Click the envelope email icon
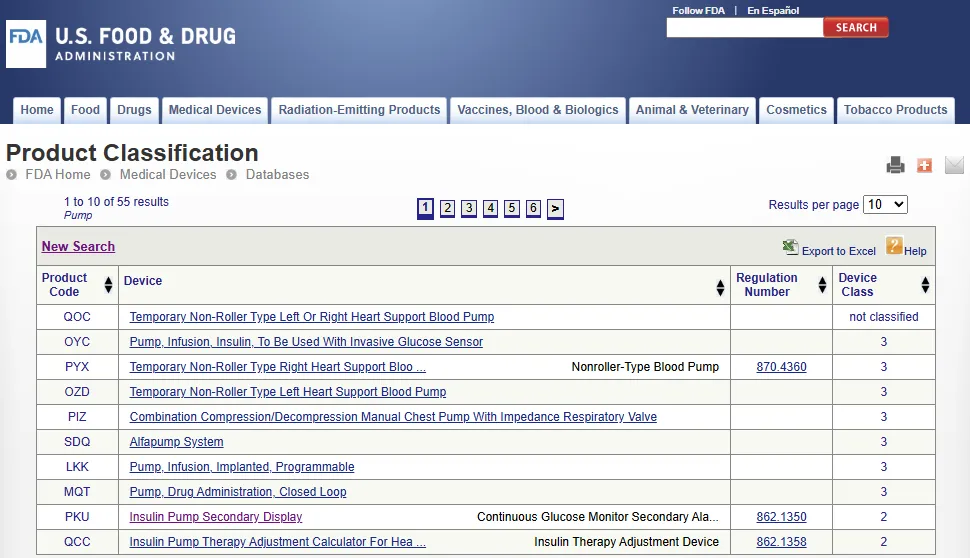 954,165
